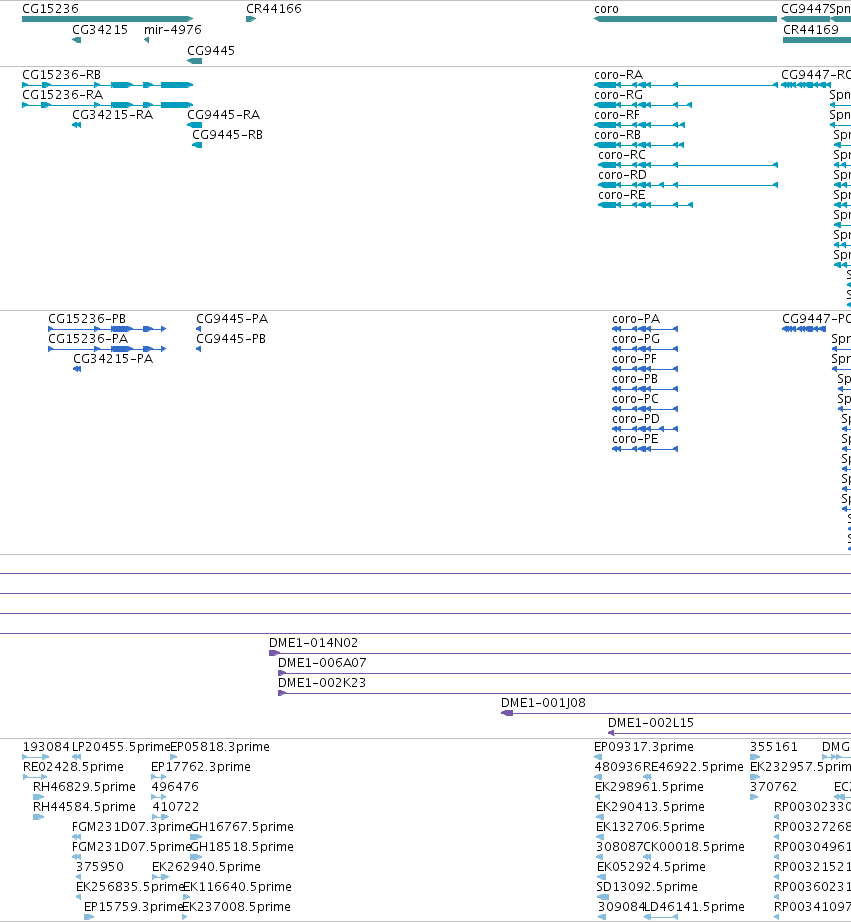
Task: Select EST label 375950
Action: 99,867
